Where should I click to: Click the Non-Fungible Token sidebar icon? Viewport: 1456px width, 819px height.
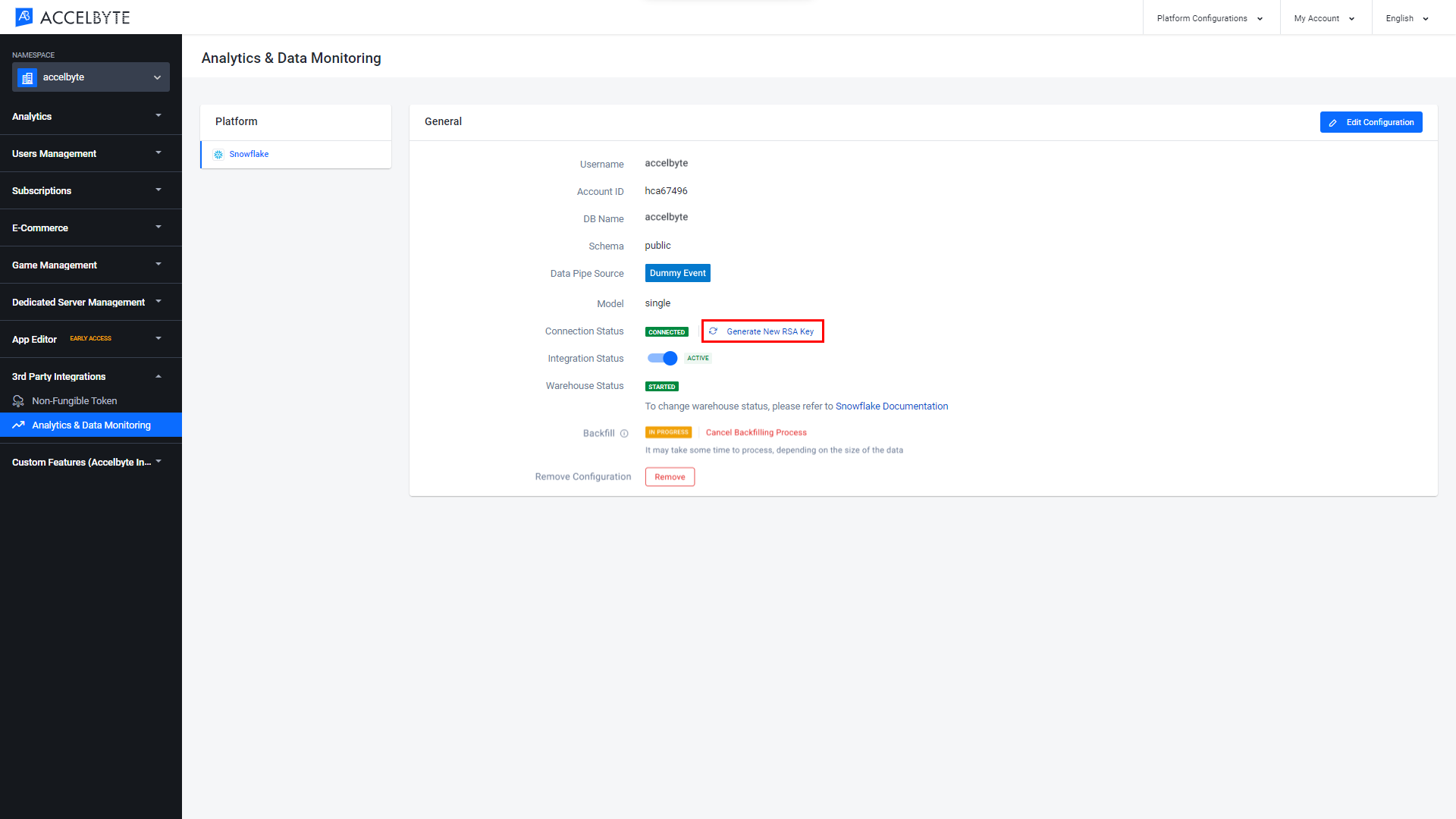[20, 400]
